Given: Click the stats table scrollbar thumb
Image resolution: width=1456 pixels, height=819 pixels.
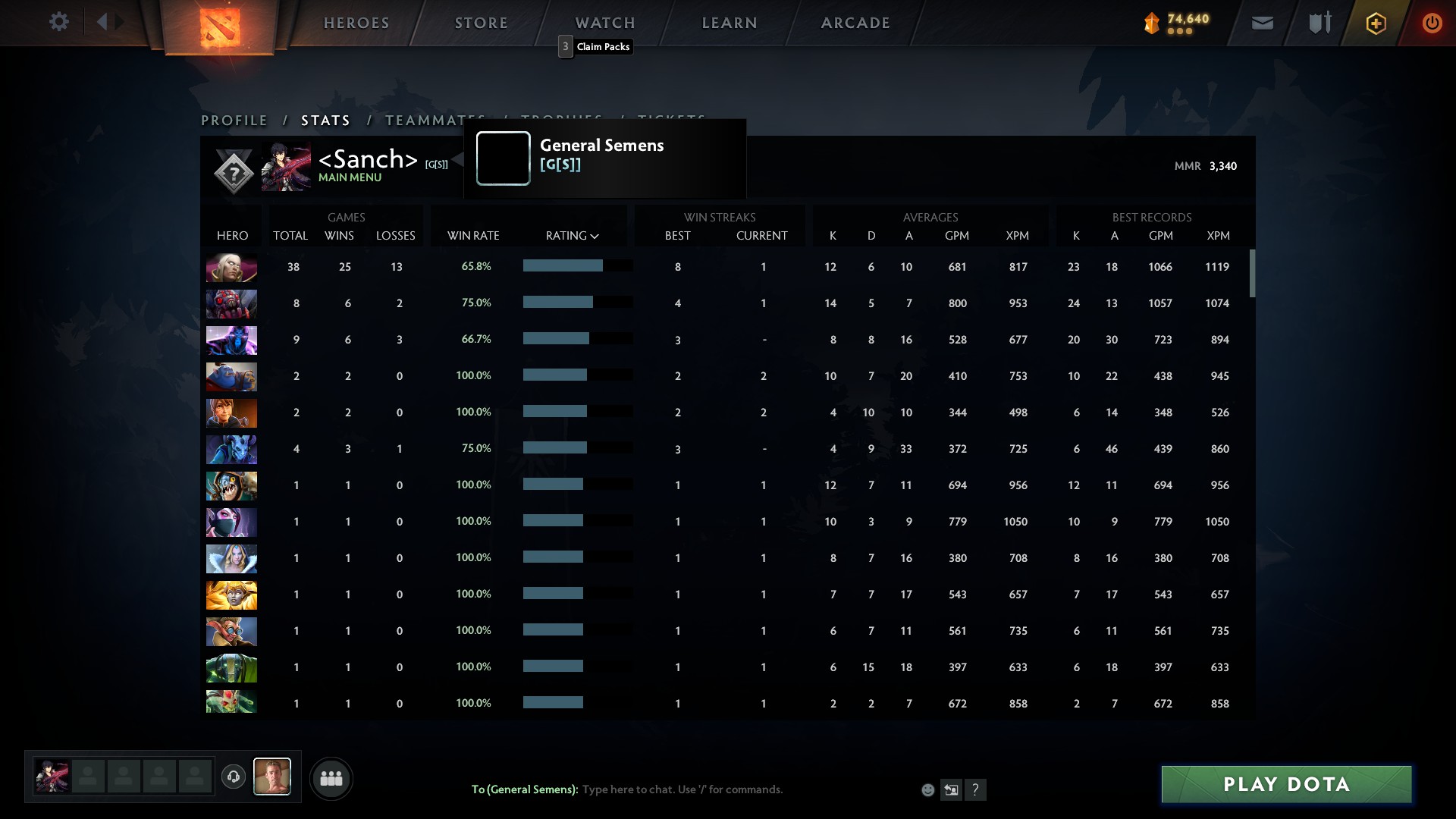Looking at the screenshot, I should [x=1252, y=273].
